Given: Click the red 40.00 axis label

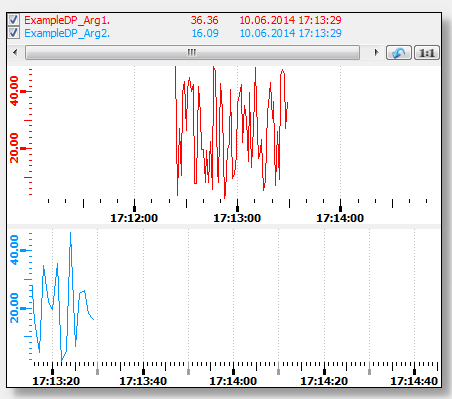Looking at the screenshot, I should [14, 91].
